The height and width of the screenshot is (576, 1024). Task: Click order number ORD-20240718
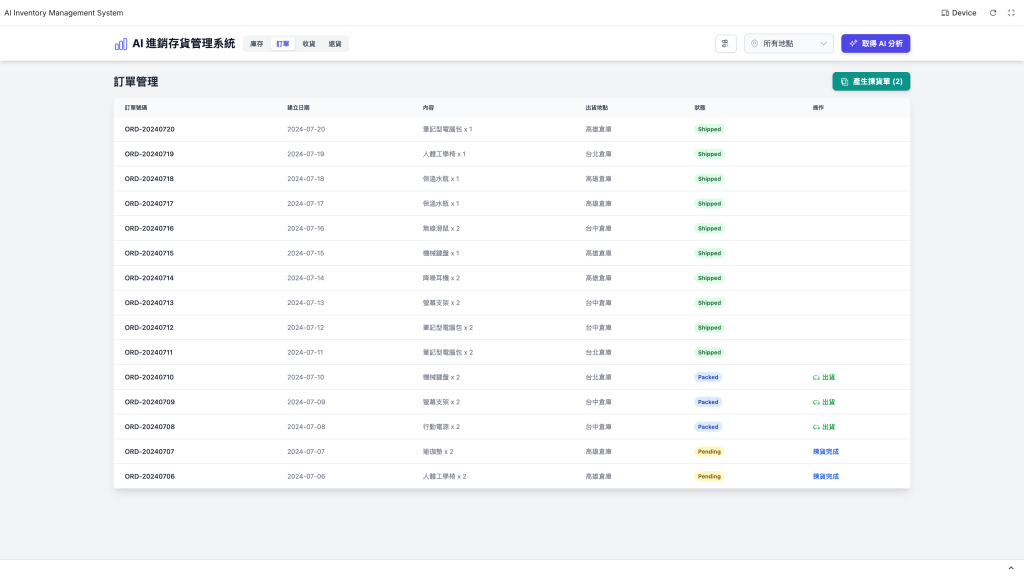(x=150, y=179)
